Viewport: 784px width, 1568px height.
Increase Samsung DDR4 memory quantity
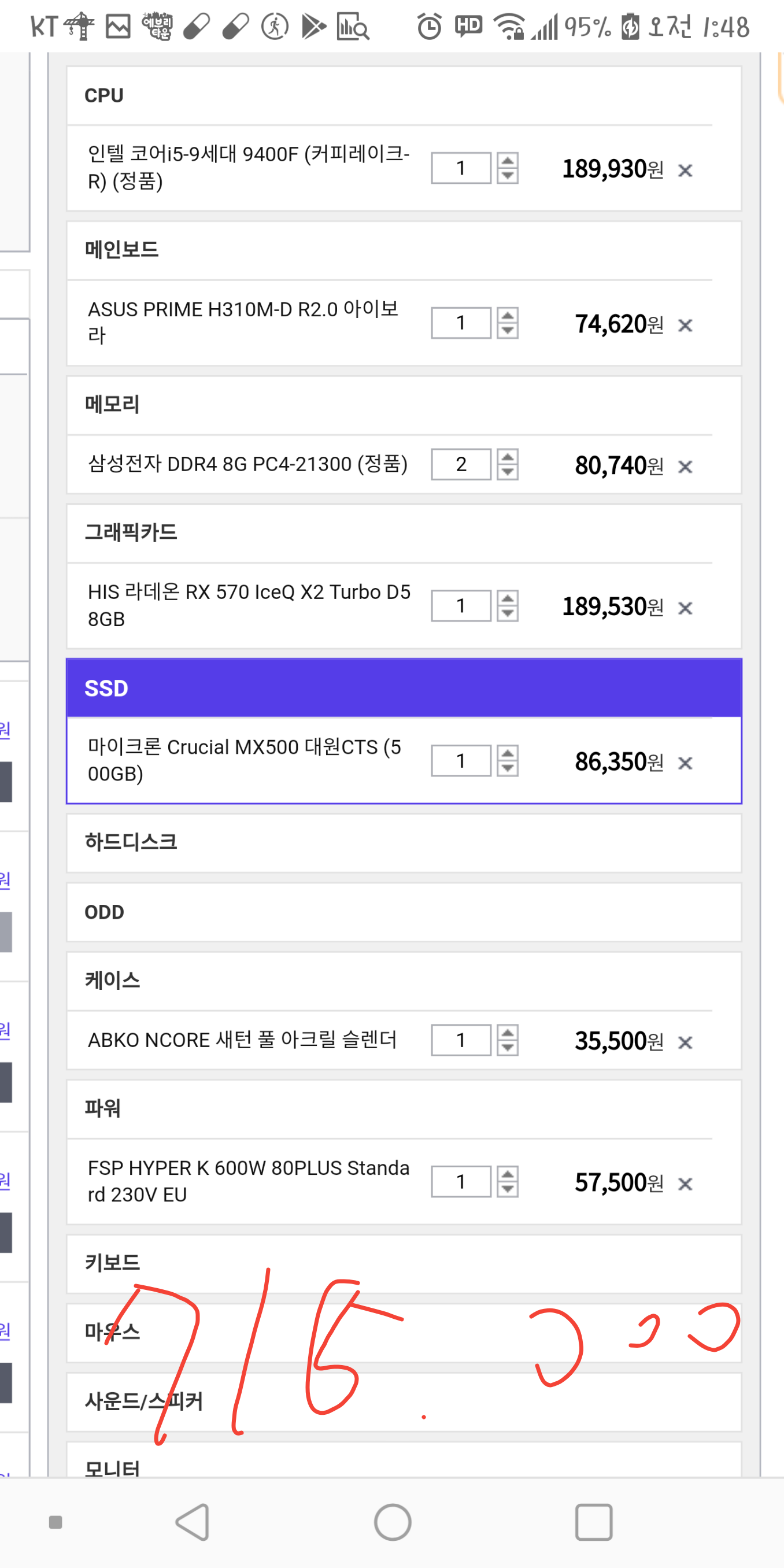pyautogui.click(x=508, y=457)
